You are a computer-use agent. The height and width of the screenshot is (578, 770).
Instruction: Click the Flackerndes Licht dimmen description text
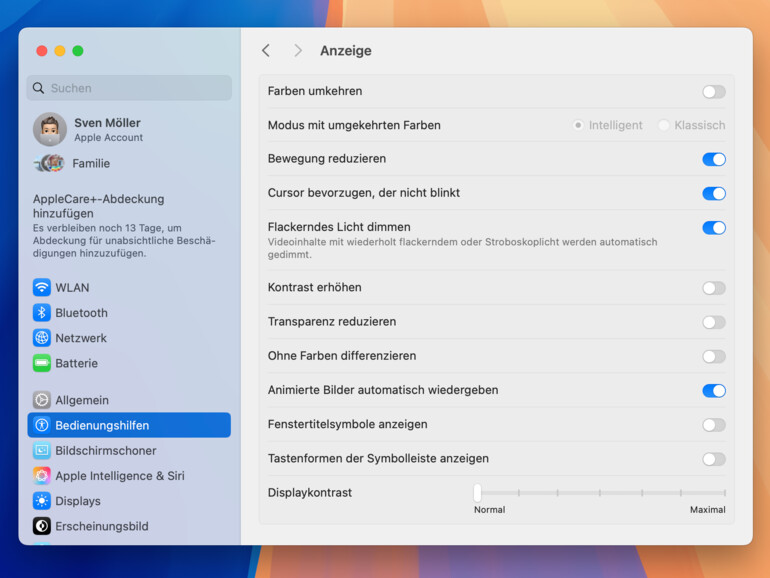(x=462, y=248)
